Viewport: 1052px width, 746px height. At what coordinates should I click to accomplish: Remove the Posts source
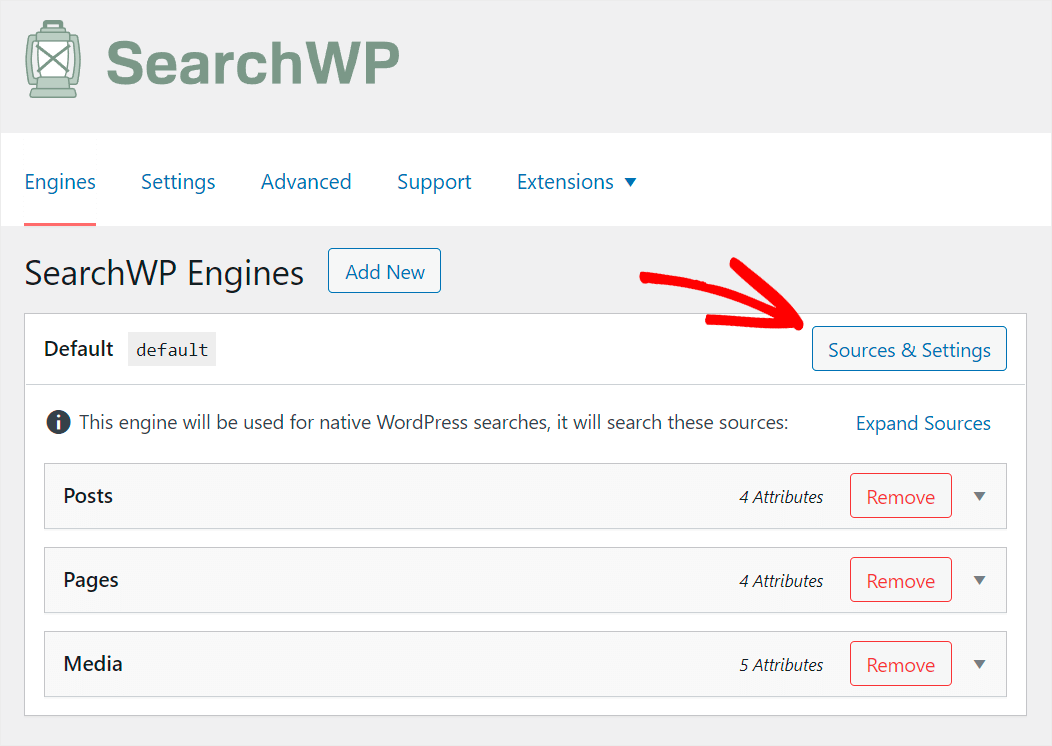[x=900, y=496]
